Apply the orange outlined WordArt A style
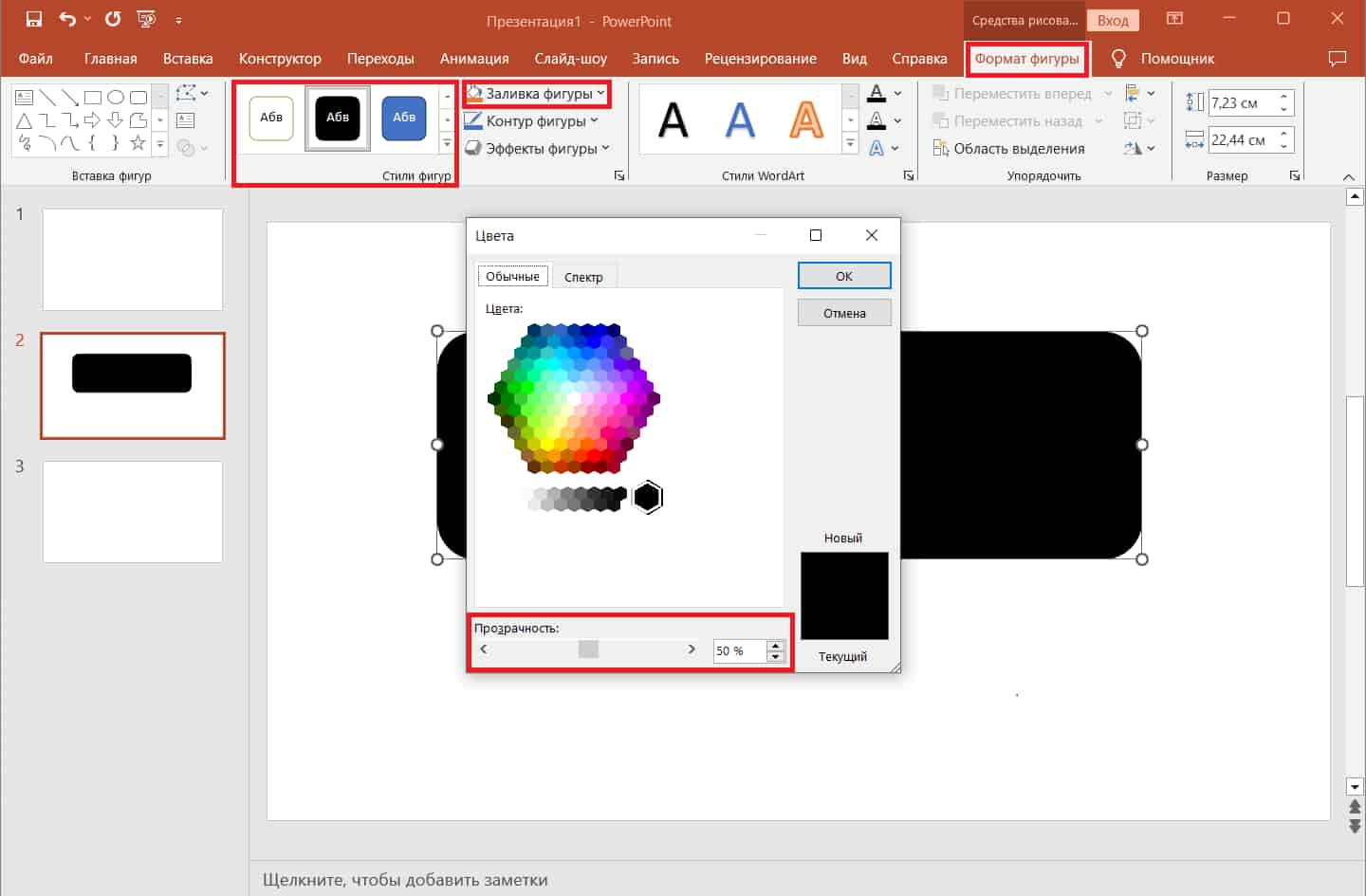The height and width of the screenshot is (896, 1366). [x=806, y=119]
